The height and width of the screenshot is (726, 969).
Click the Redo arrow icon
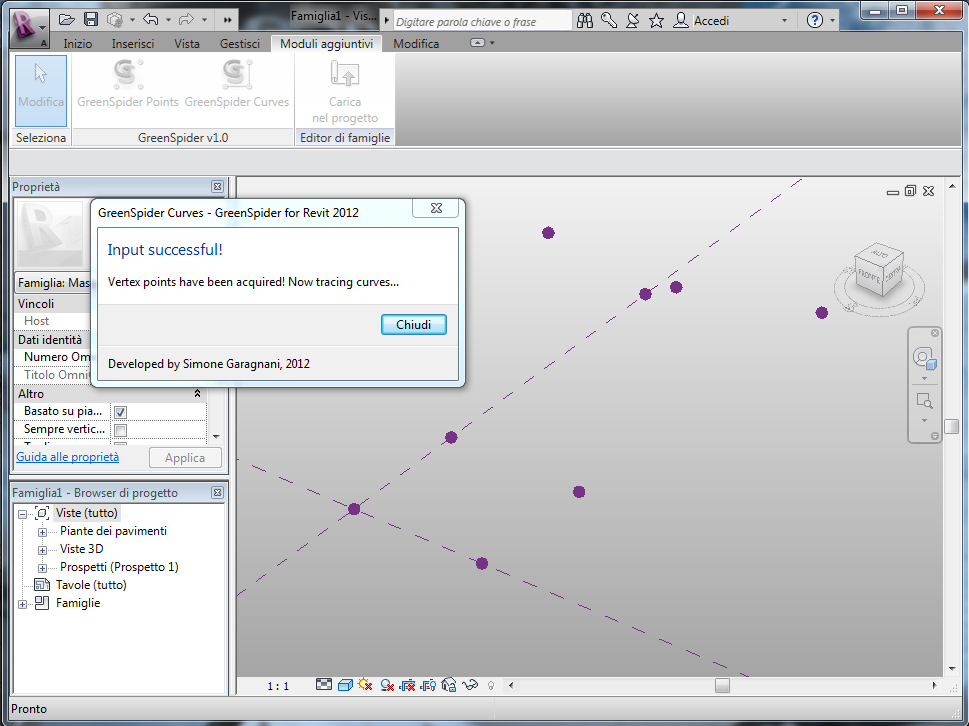pos(186,20)
